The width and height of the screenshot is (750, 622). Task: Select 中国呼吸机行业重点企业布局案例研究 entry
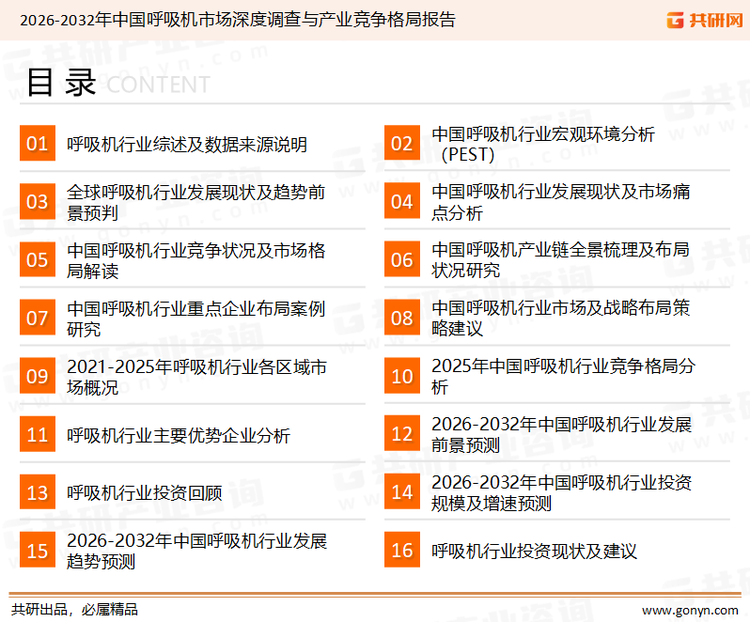[x=196, y=319]
